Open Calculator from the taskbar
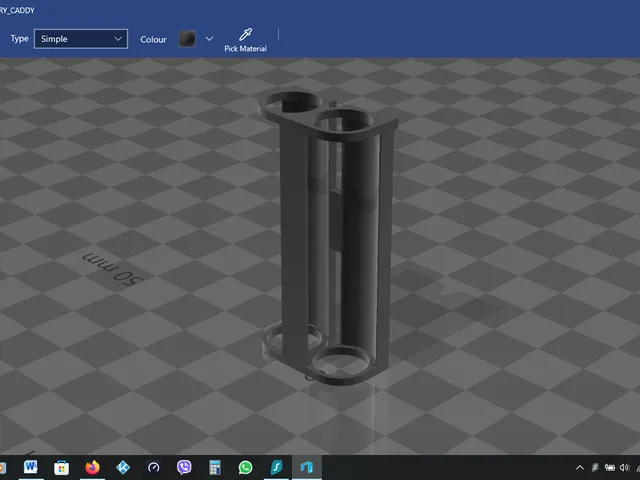Image resolution: width=640 pixels, height=480 pixels. point(215,467)
